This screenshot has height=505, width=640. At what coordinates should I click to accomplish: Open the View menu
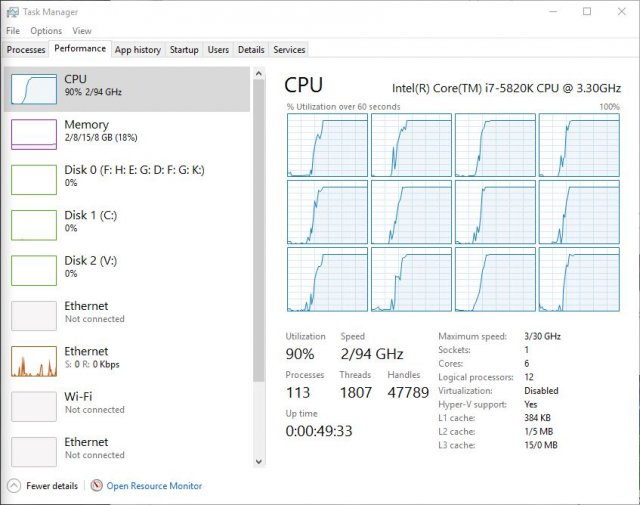[x=81, y=31]
